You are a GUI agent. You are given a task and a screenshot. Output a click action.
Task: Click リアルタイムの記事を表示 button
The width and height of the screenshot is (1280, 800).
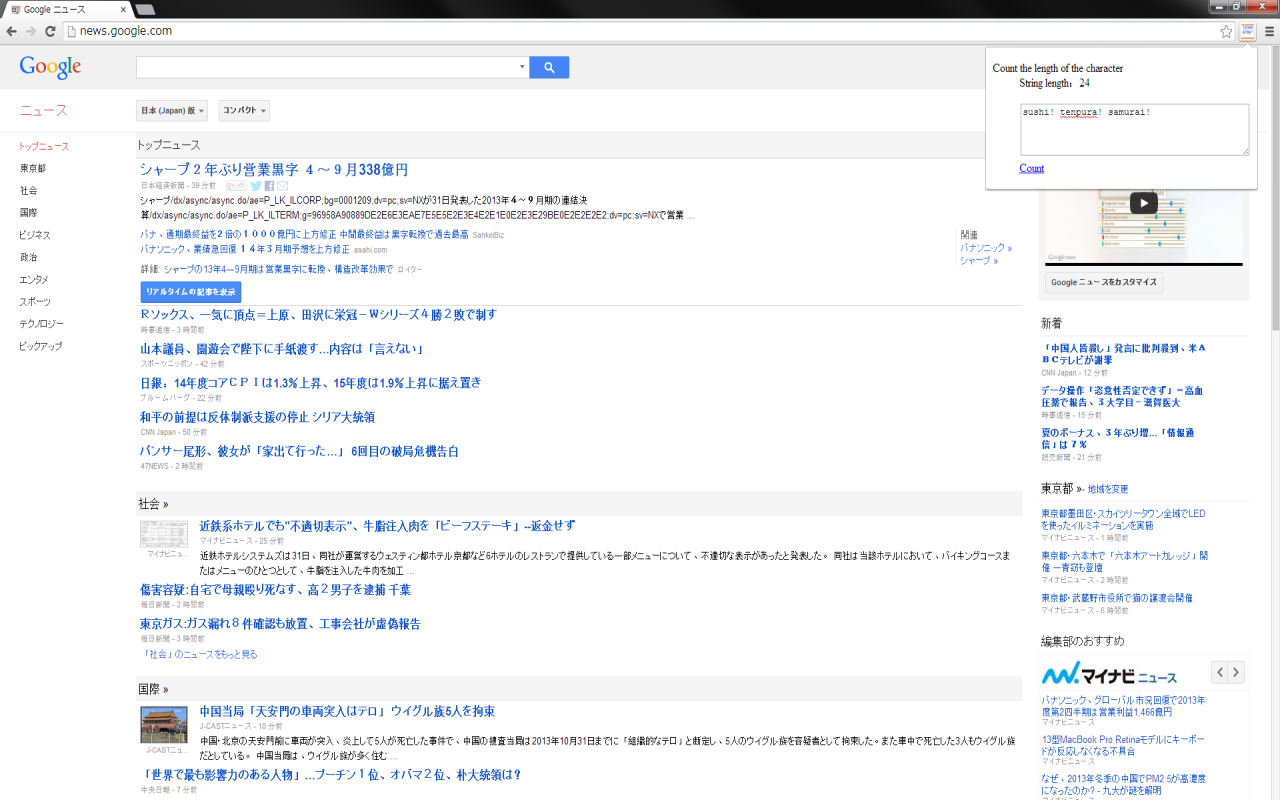click(191, 292)
